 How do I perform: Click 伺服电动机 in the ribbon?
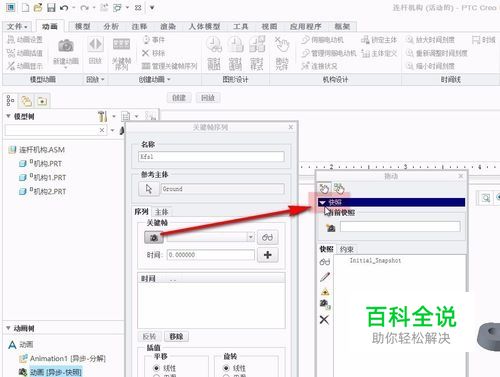coord(322,40)
